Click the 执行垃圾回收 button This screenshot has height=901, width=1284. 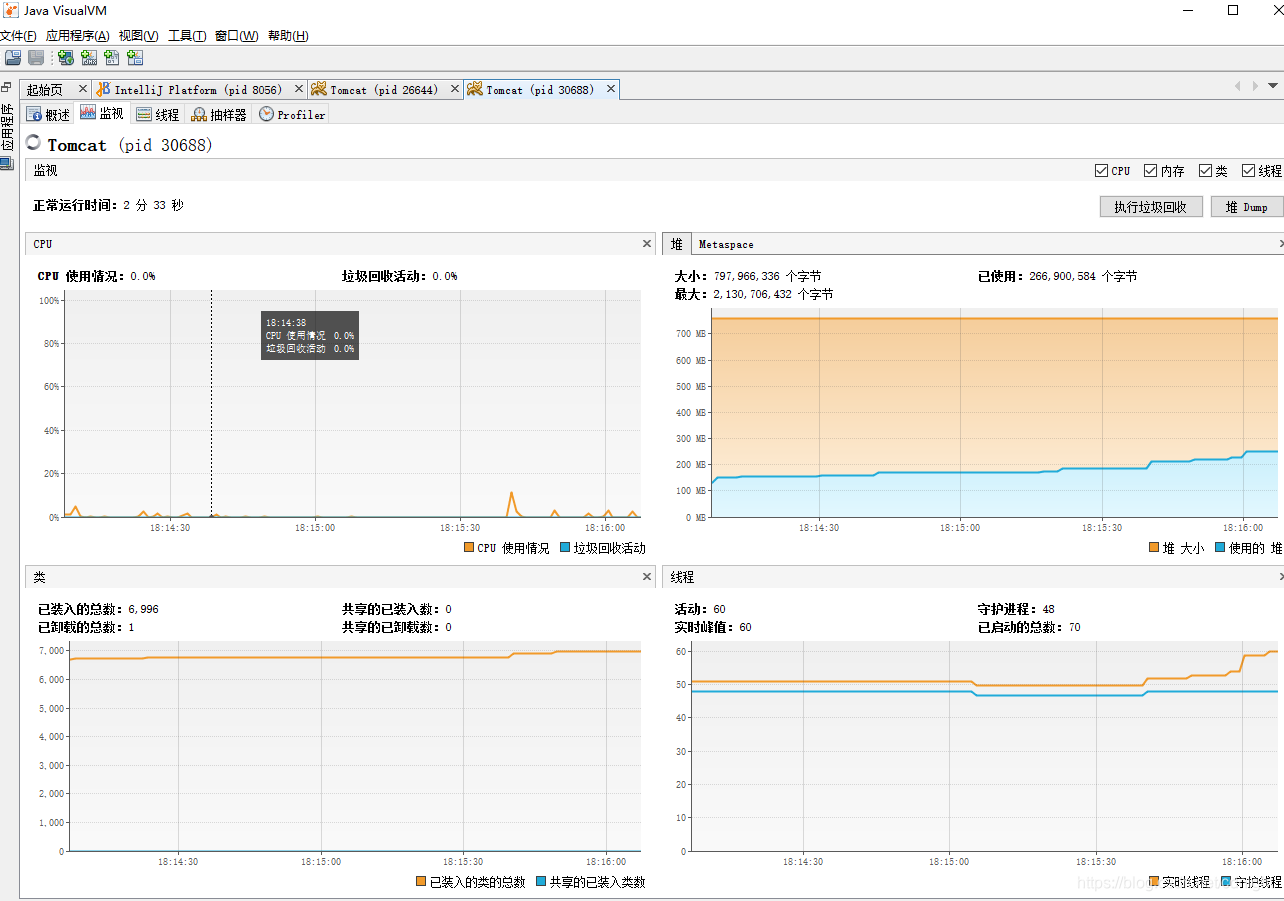pyautogui.click(x=1150, y=207)
